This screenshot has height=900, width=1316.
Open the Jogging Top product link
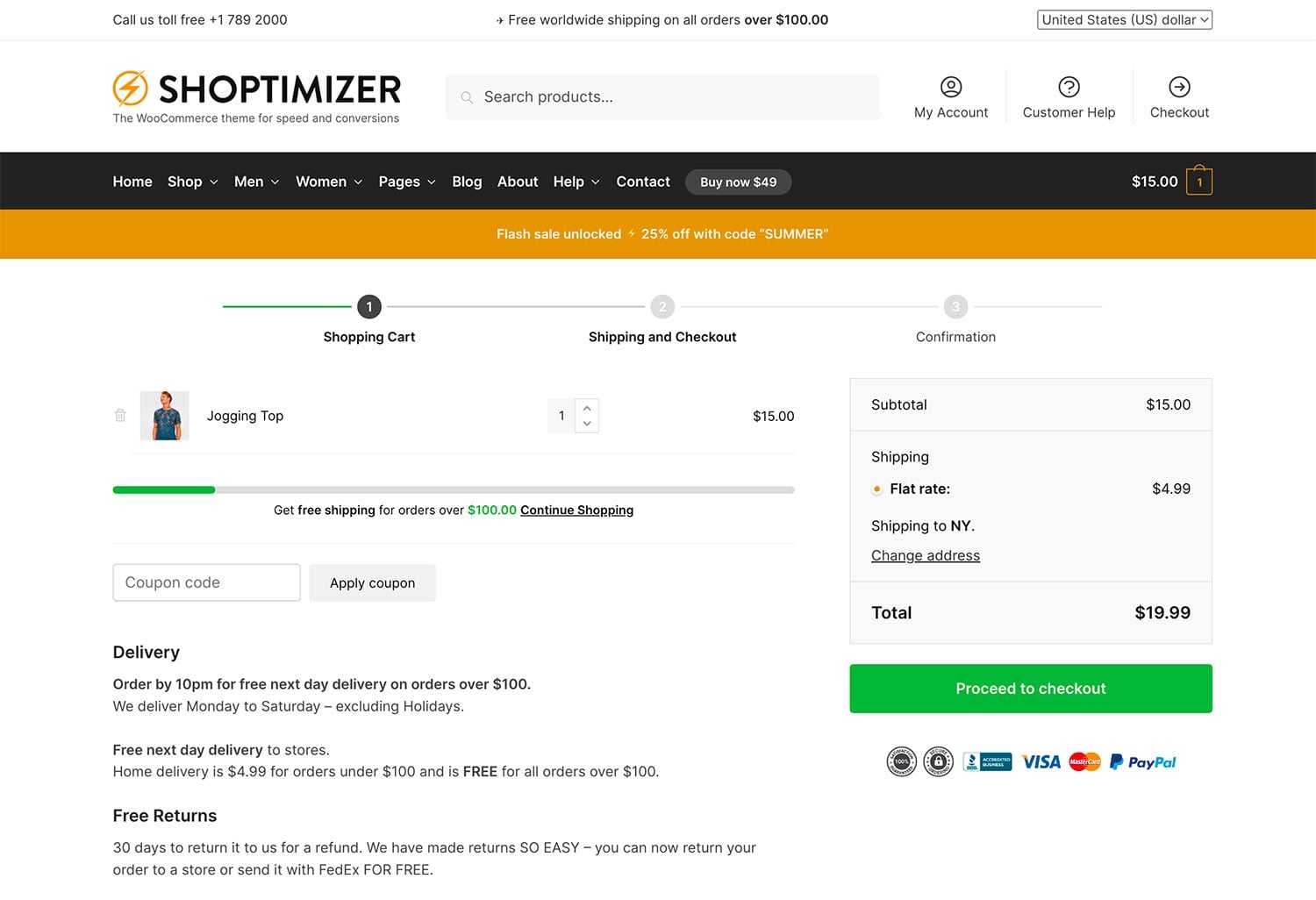tap(245, 416)
